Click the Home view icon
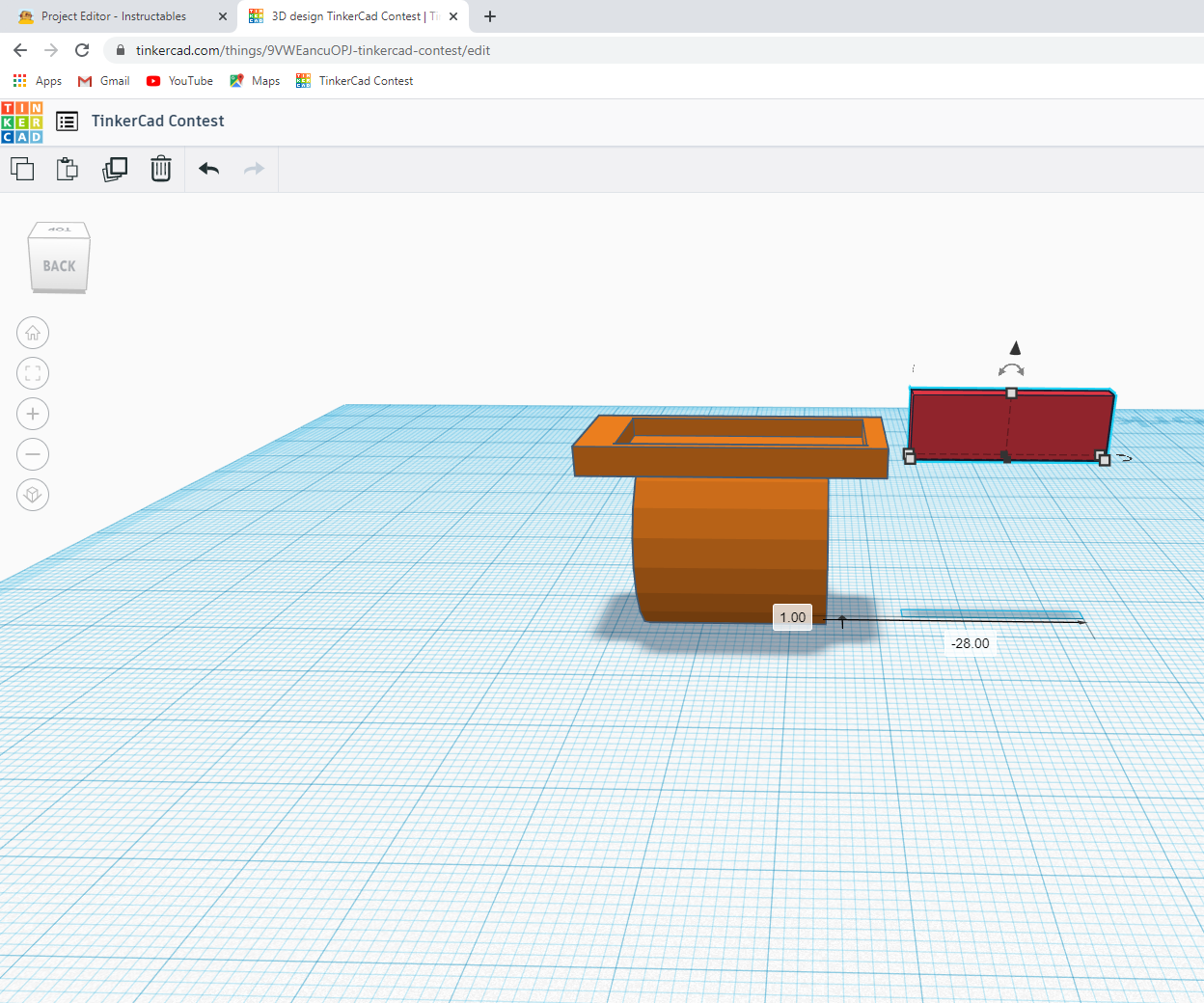This screenshot has height=1003, width=1204. tap(32, 333)
